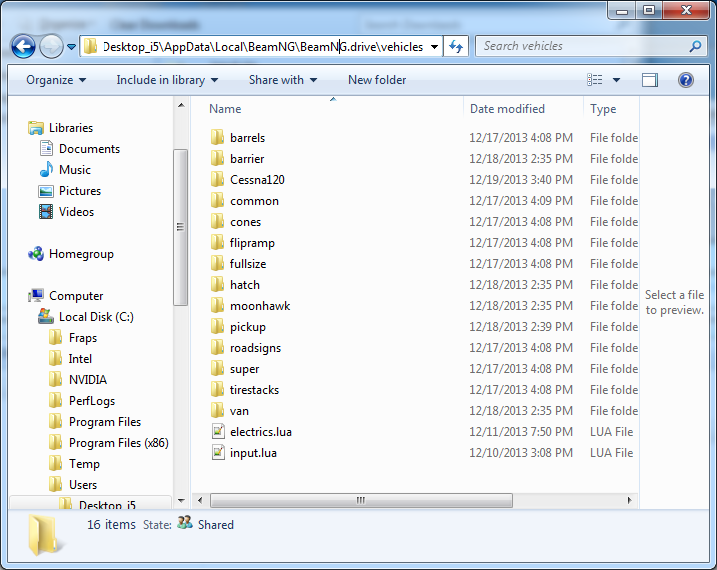Click the navigation pane vertical scrollbar thumb
This screenshot has height=570, width=717.
coord(181,227)
